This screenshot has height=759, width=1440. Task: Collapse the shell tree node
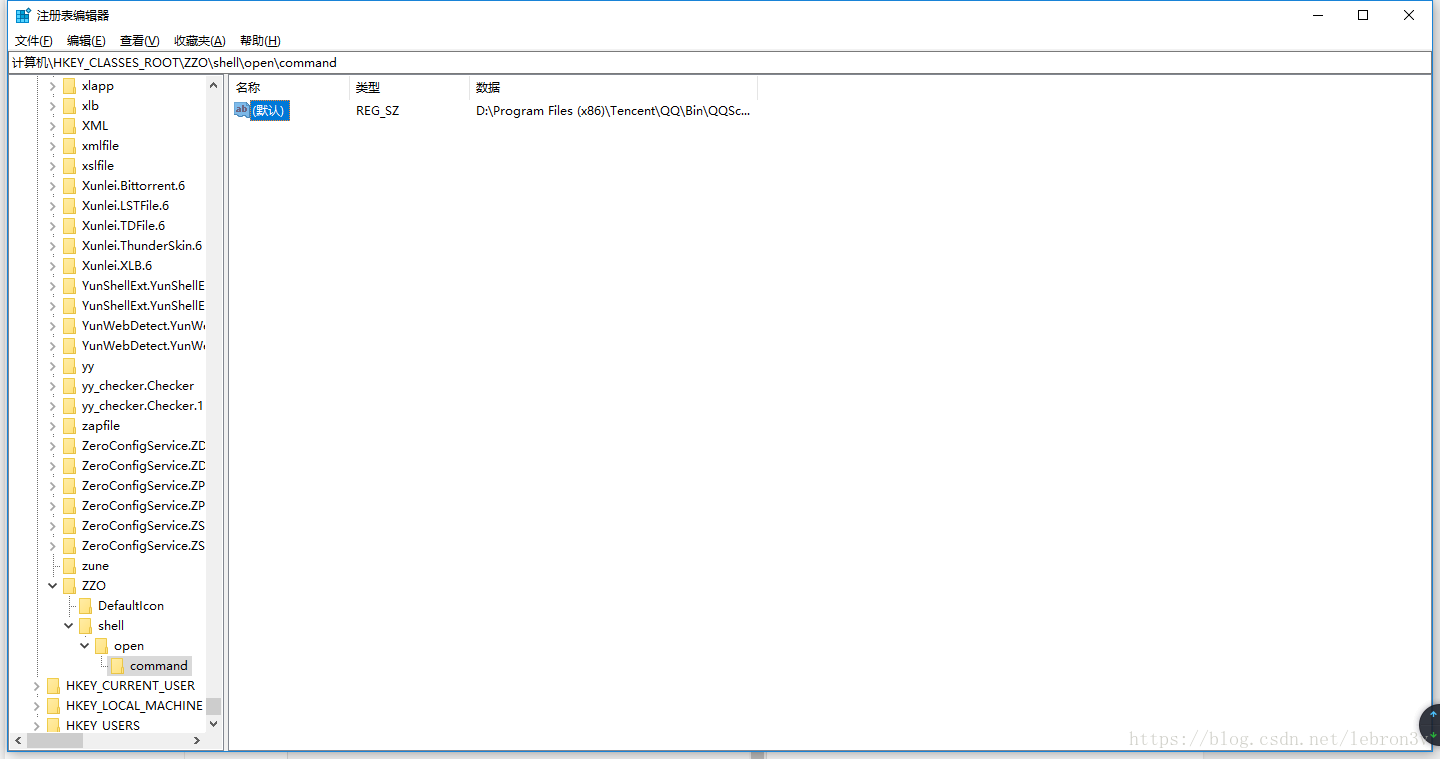coord(68,625)
